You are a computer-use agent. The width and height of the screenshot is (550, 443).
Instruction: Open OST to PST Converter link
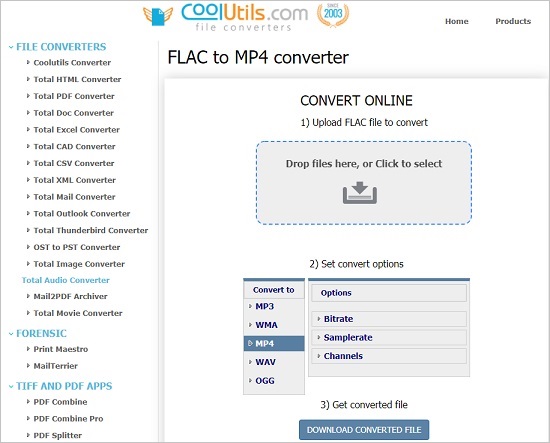(x=77, y=247)
